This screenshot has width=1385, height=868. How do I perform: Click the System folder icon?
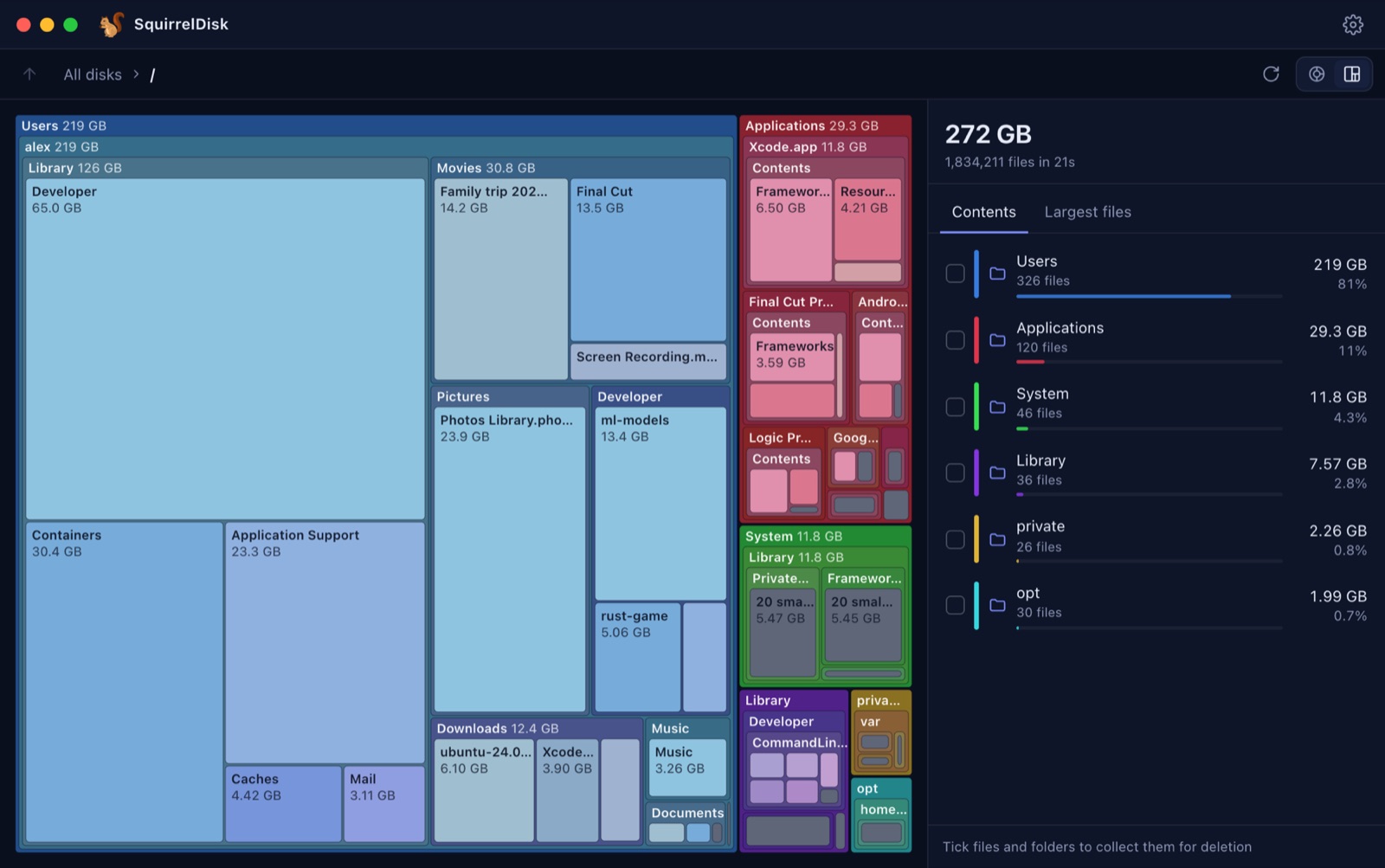click(997, 407)
